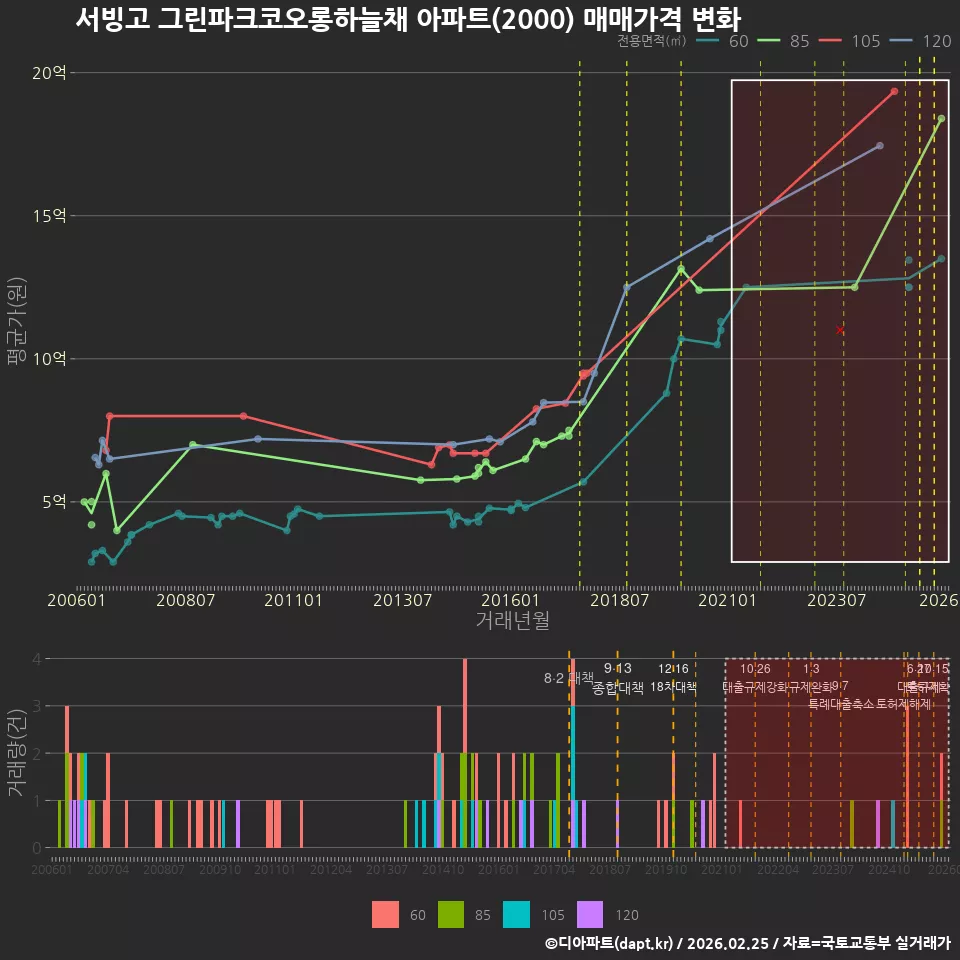The width and height of the screenshot is (960, 960).
Task: Click the last light-green 85 line data point
Action: [x=941, y=119]
